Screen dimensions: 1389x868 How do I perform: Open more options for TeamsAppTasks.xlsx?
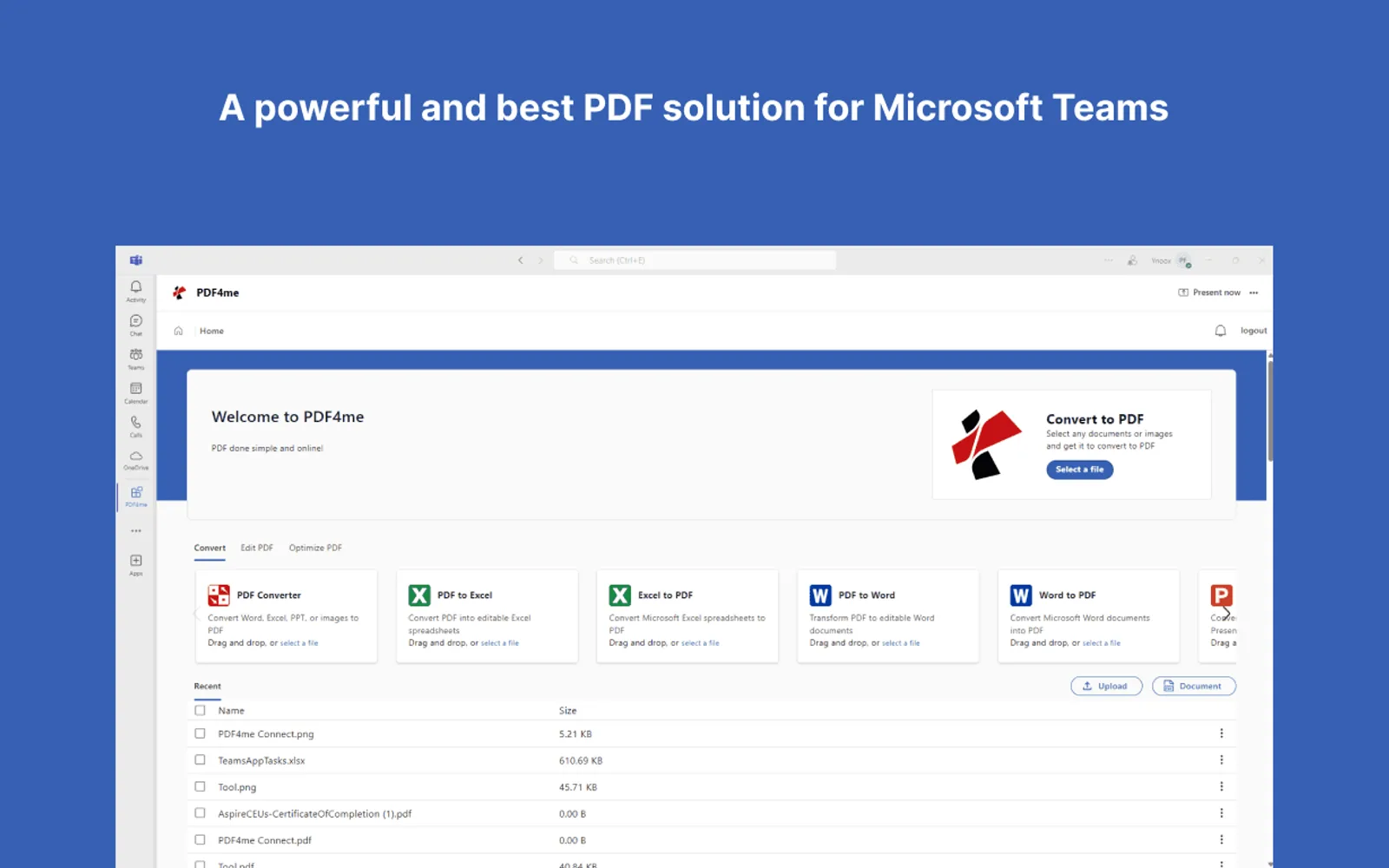(x=1221, y=759)
